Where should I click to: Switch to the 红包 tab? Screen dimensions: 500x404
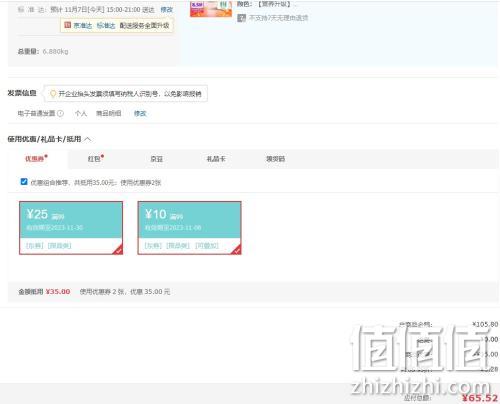click(96, 159)
